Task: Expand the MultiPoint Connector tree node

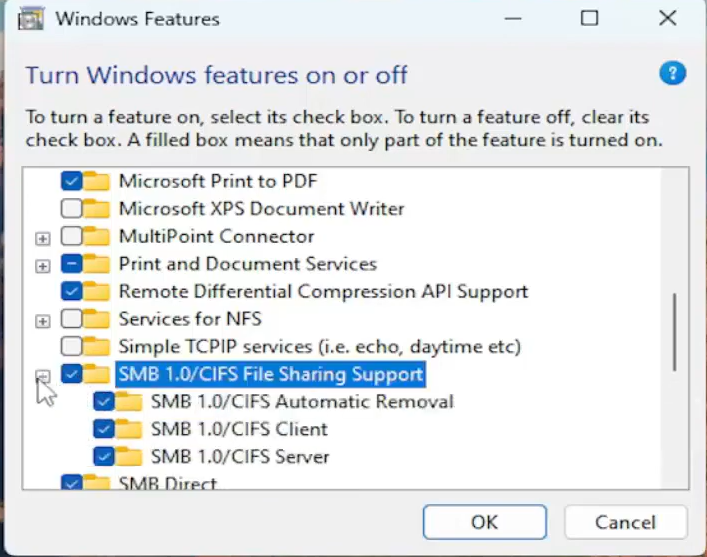Action: click(43, 239)
